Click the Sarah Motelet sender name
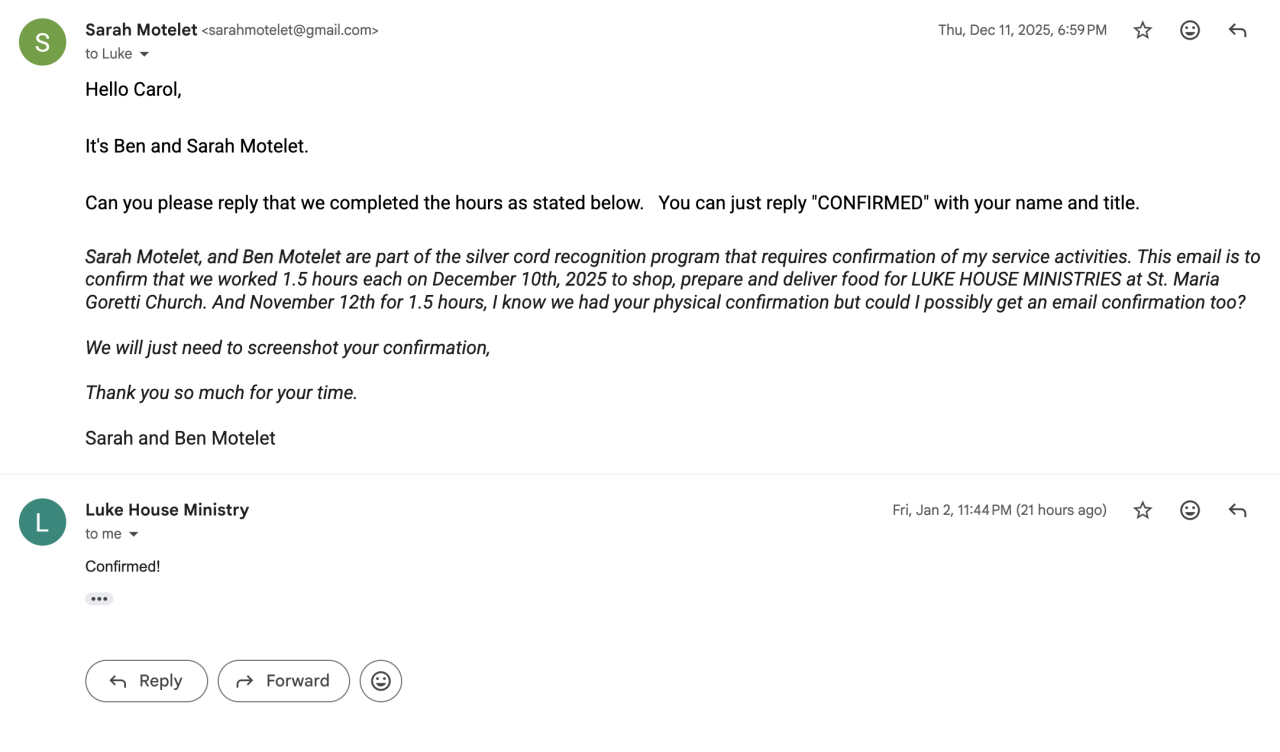The height and width of the screenshot is (752, 1280). pos(141,30)
